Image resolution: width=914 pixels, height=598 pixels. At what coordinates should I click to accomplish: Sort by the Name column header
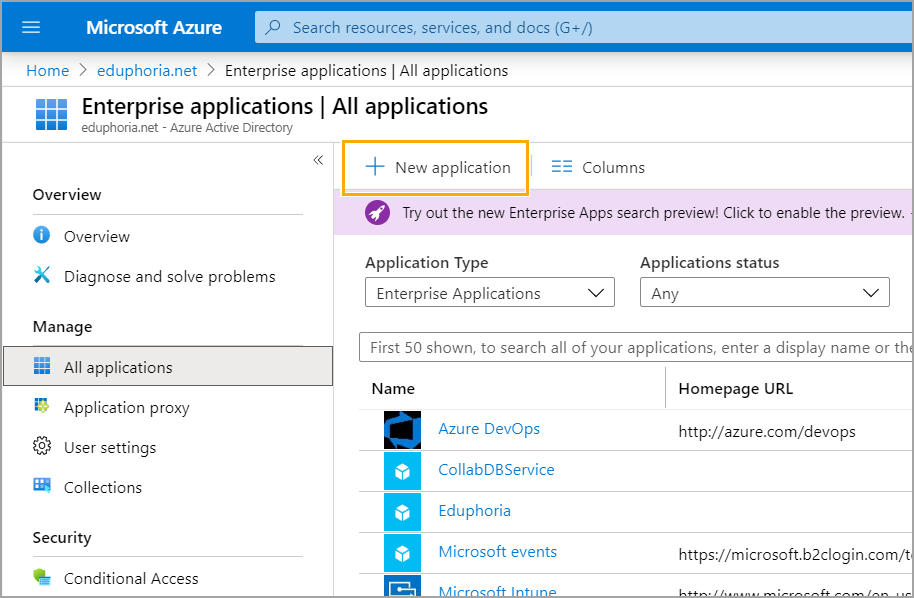point(393,389)
